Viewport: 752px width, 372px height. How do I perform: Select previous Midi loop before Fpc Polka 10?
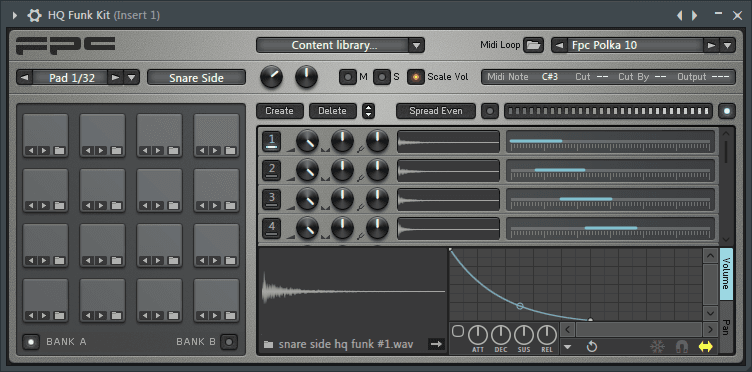point(559,46)
